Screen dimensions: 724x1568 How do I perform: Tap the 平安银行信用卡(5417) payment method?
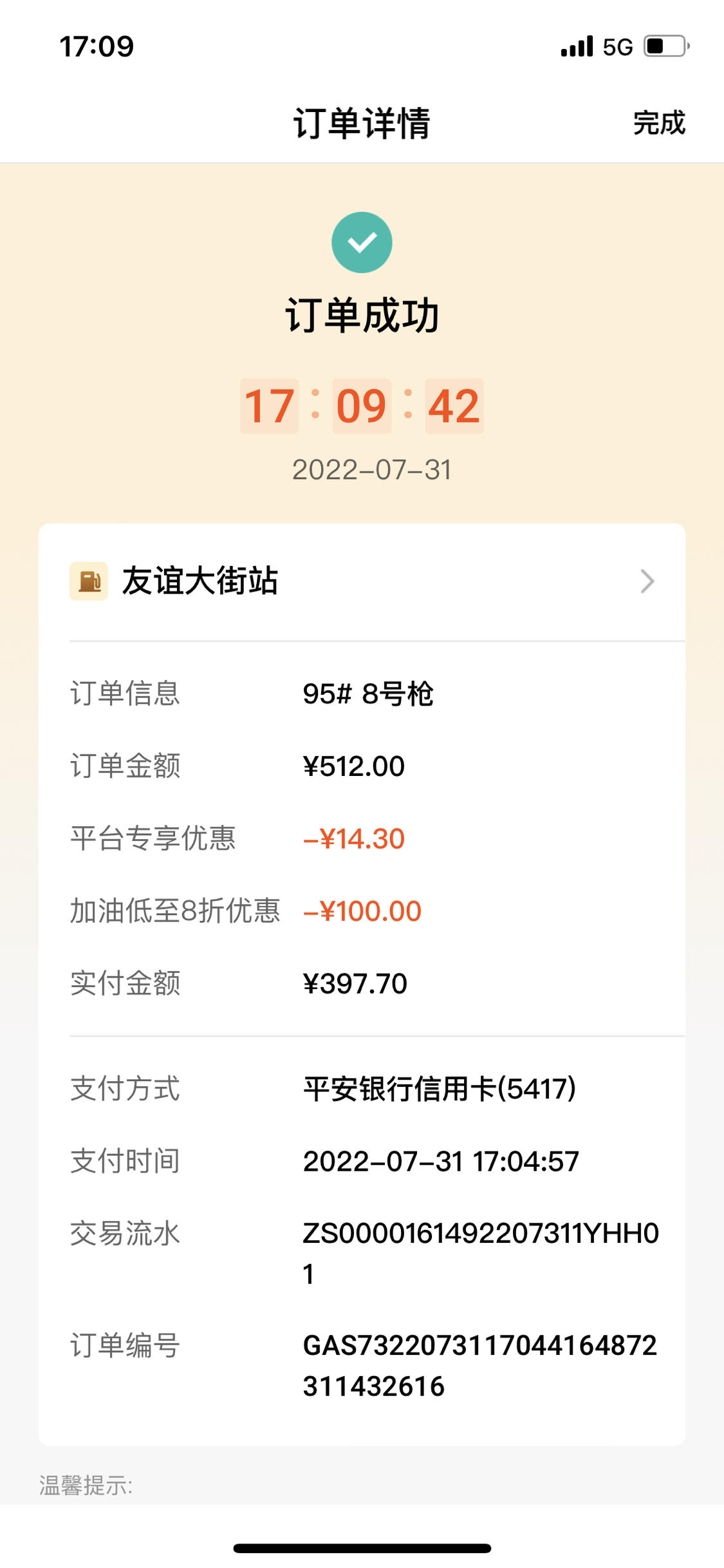(440, 1089)
